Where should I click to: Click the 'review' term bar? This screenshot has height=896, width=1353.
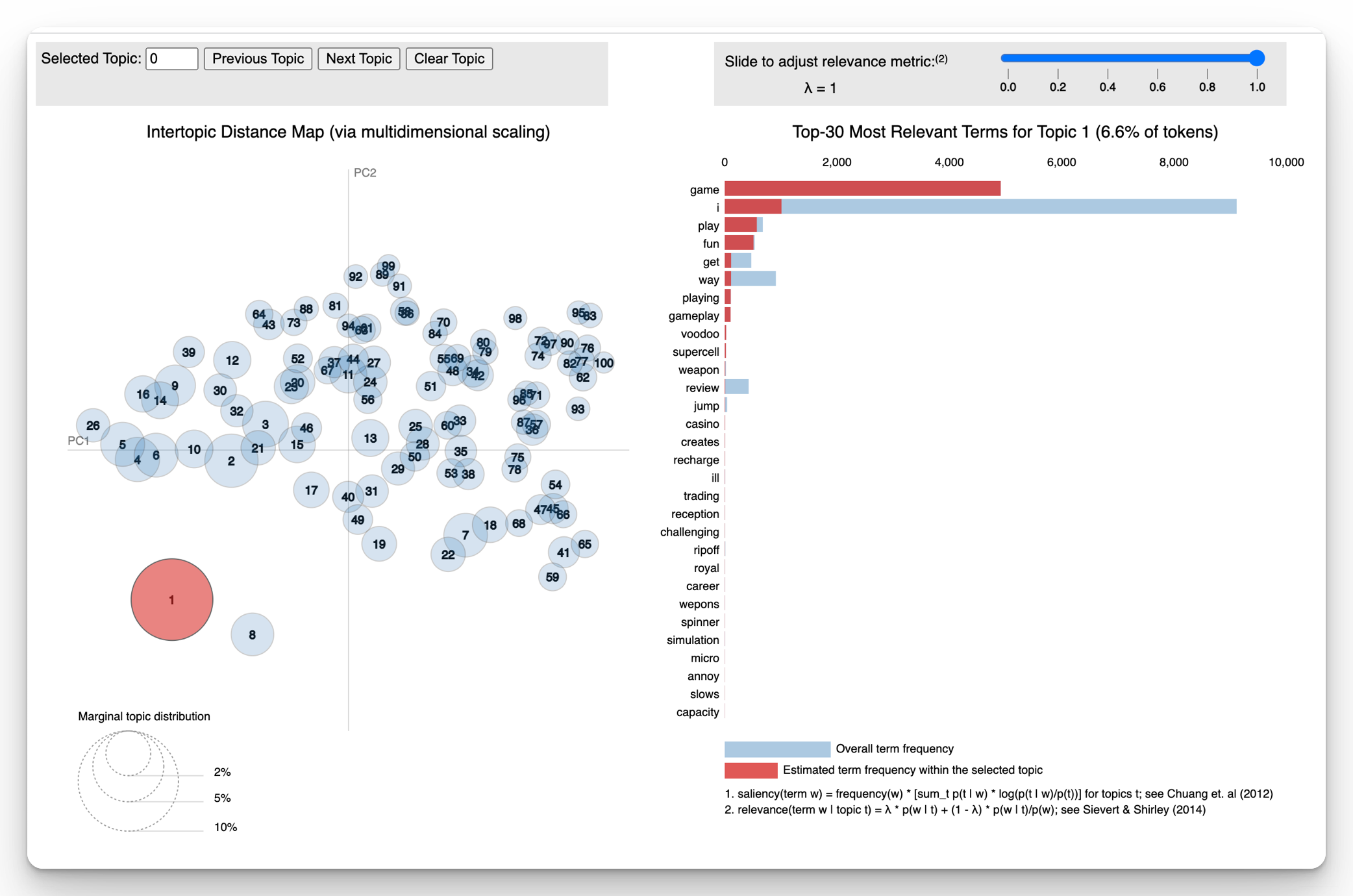(736, 388)
